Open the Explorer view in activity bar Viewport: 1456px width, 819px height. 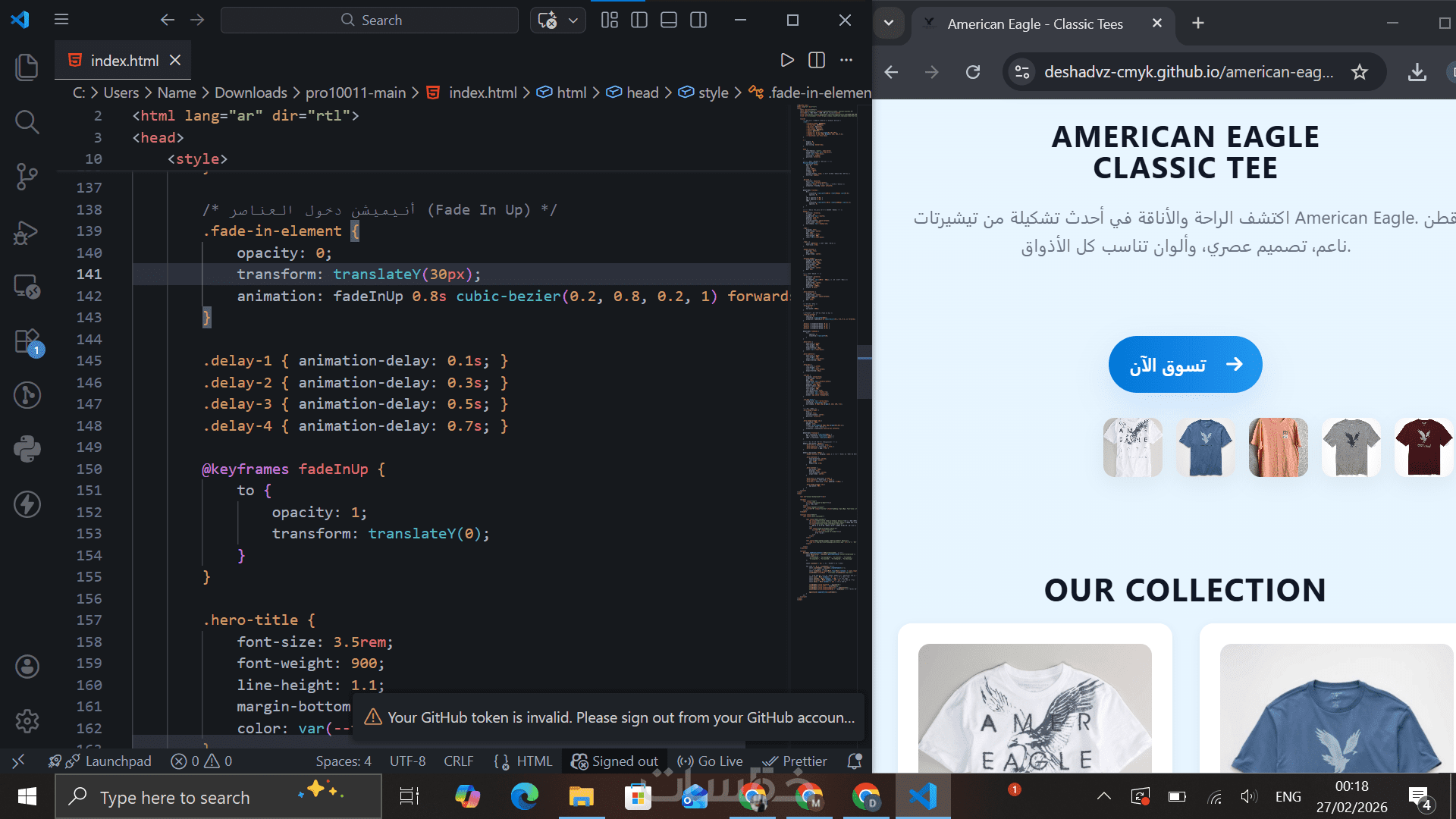(x=27, y=67)
